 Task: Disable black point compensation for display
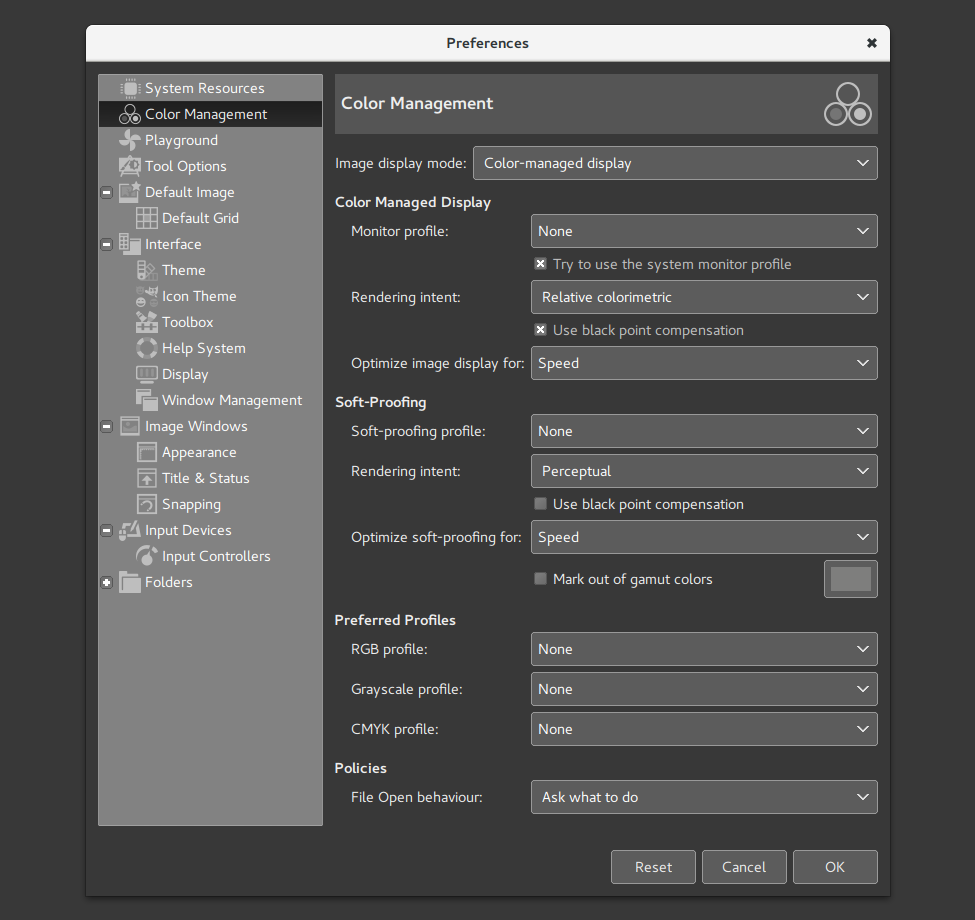540,330
